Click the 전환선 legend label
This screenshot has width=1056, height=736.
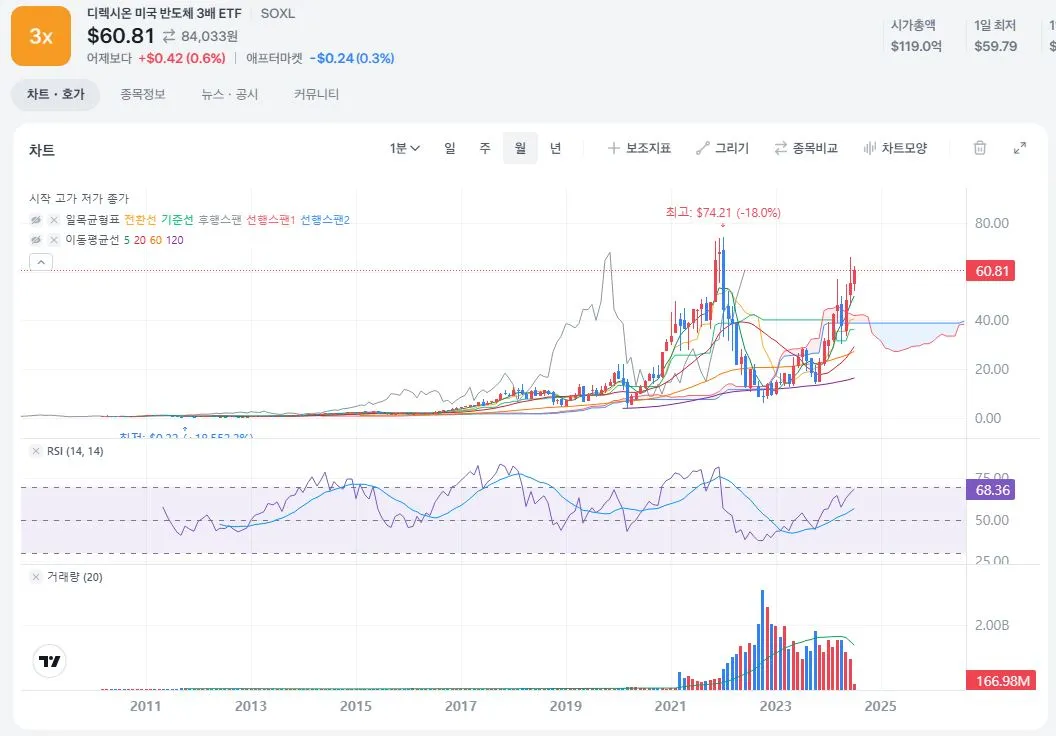(x=140, y=220)
